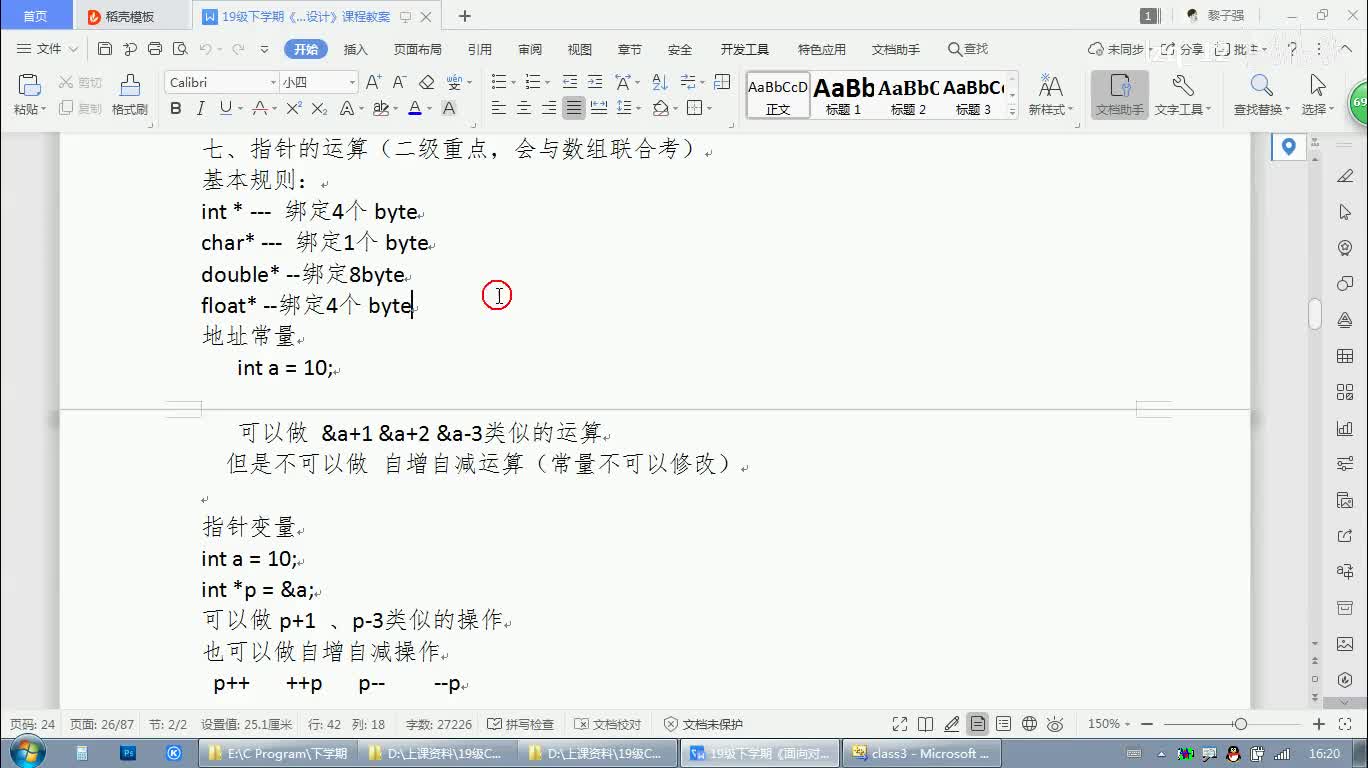Toggle bold formatting with the B button
This screenshot has height=768, width=1368.
(176, 108)
